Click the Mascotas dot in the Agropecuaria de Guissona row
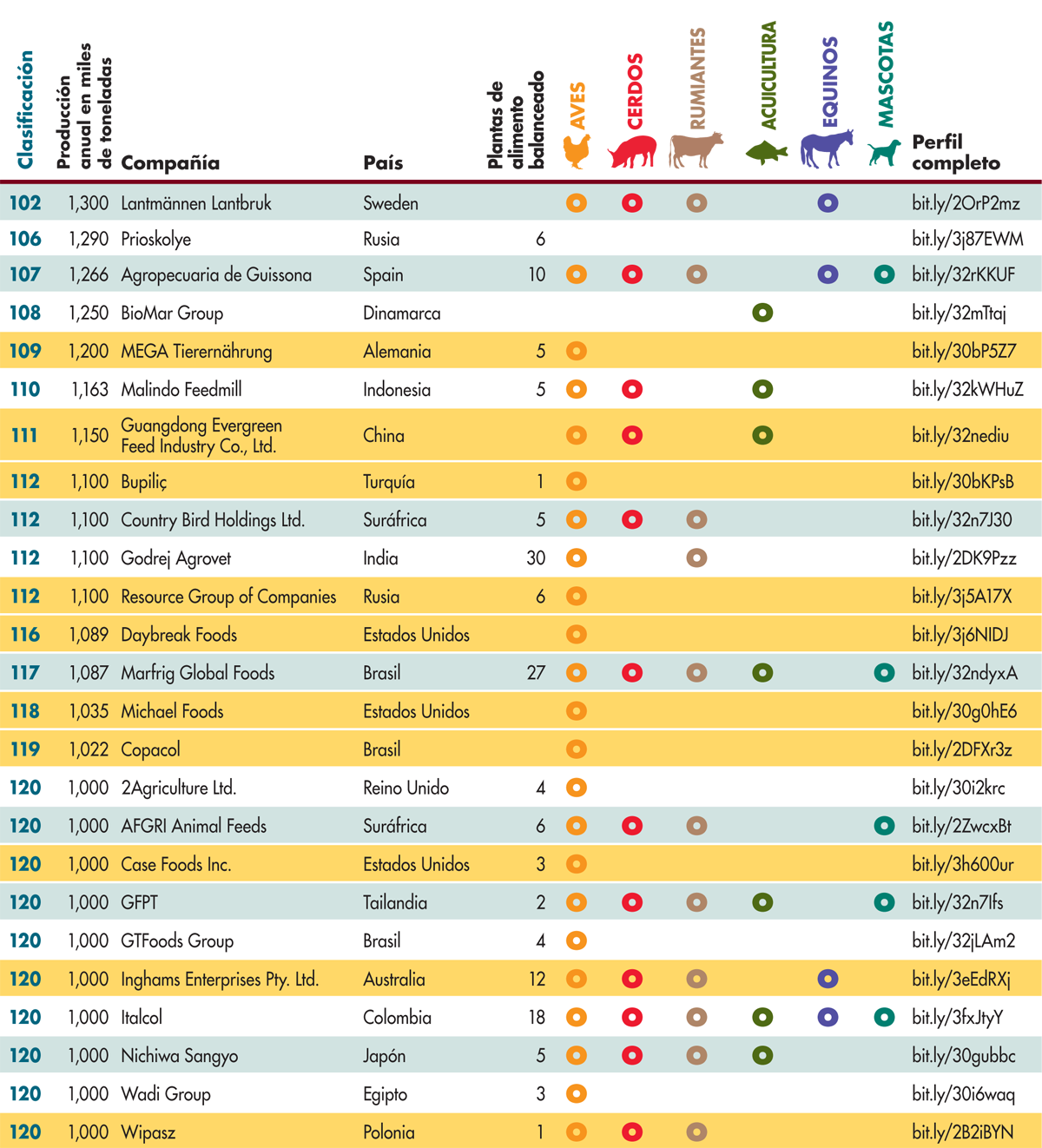The image size is (1042, 1148). (x=884, y=274)
